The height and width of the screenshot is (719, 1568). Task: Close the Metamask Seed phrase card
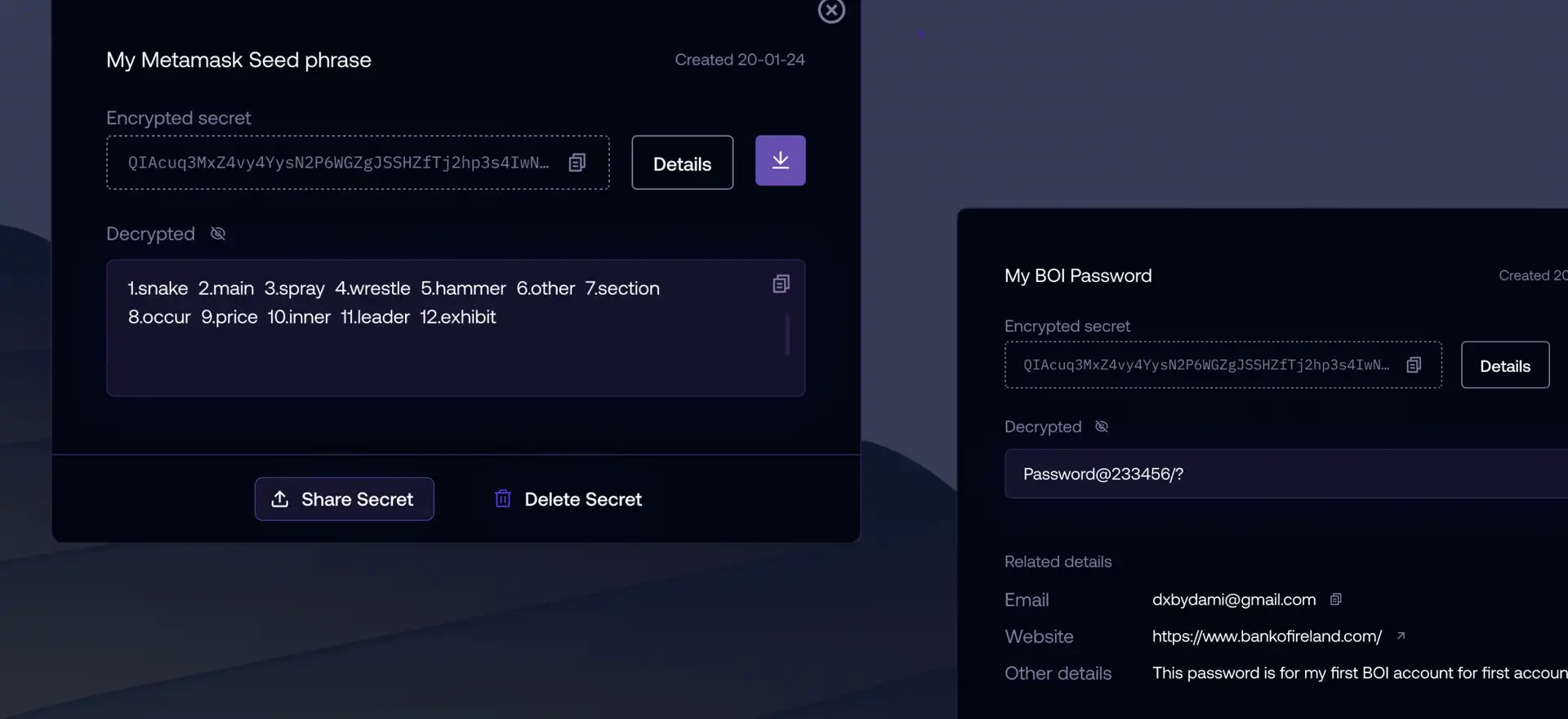tap(831, 11)
